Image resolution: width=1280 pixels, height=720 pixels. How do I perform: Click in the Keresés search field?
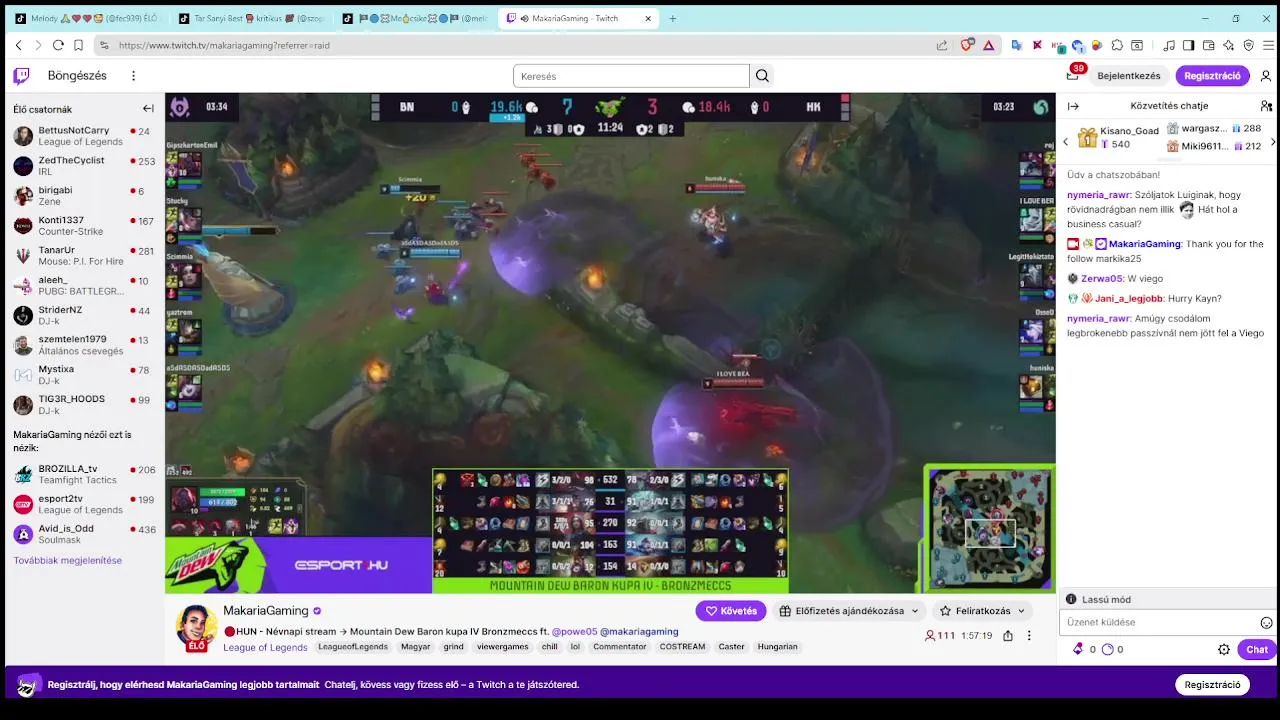(631, 76)
